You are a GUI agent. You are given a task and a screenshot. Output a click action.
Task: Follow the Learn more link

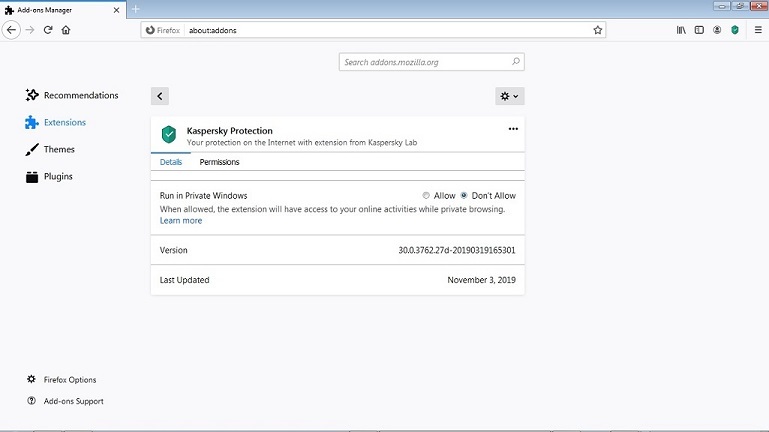[x=181, y=221]
